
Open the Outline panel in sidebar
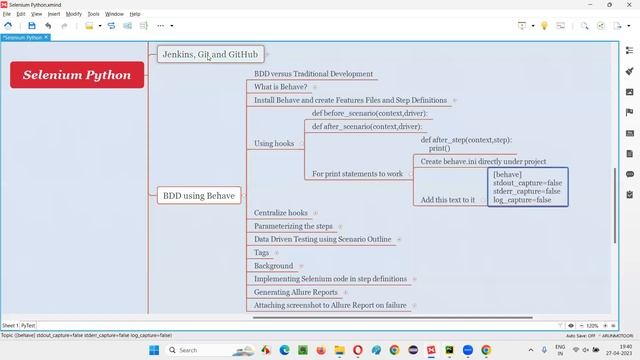(630, 51)
